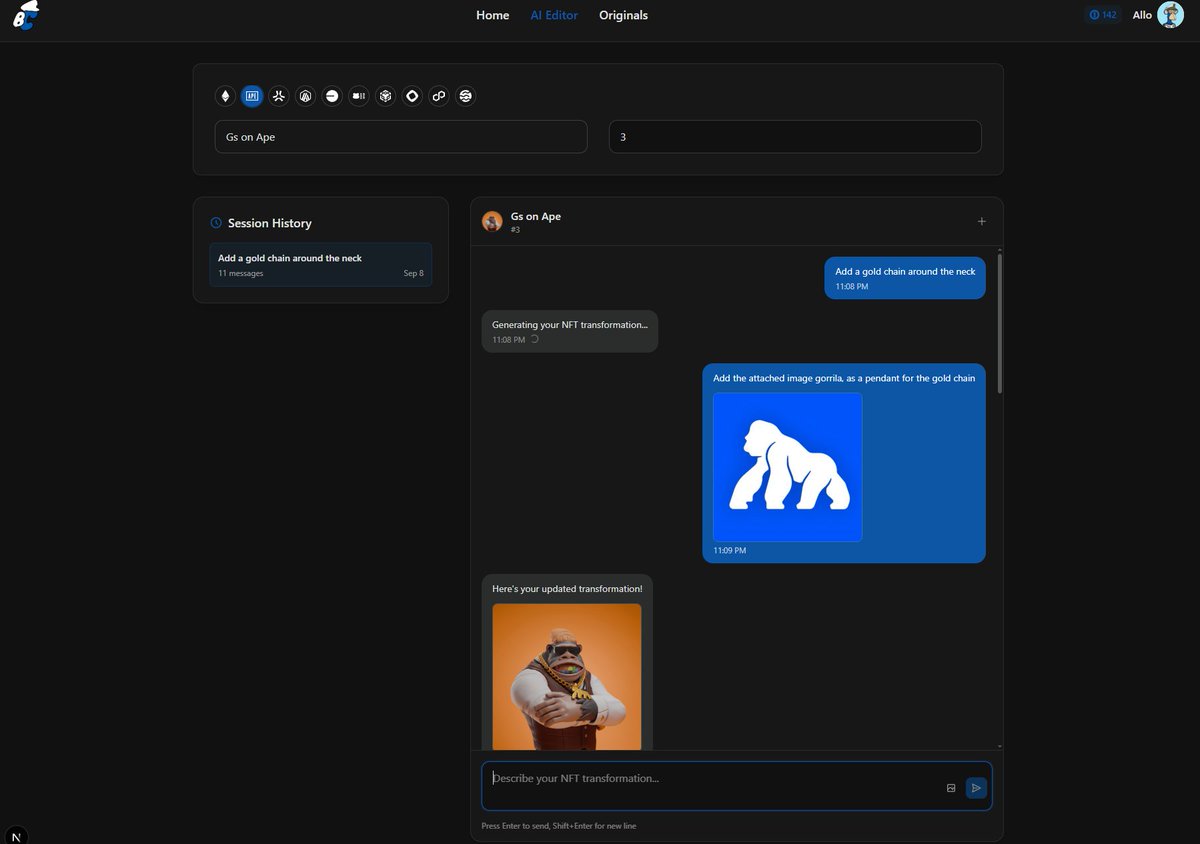Click the send message arrow button
Viewport: 1200px width, 844px height.
pyautogui.click(x=977, y=788)
